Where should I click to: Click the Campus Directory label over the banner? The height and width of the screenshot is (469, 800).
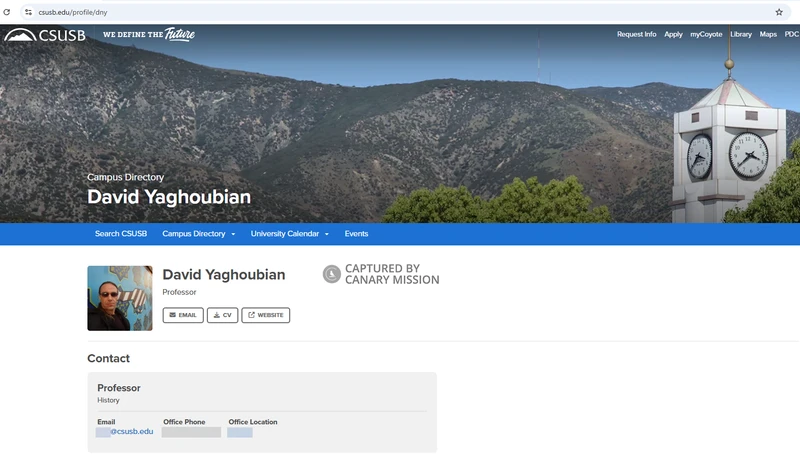[x=126, y=177]
